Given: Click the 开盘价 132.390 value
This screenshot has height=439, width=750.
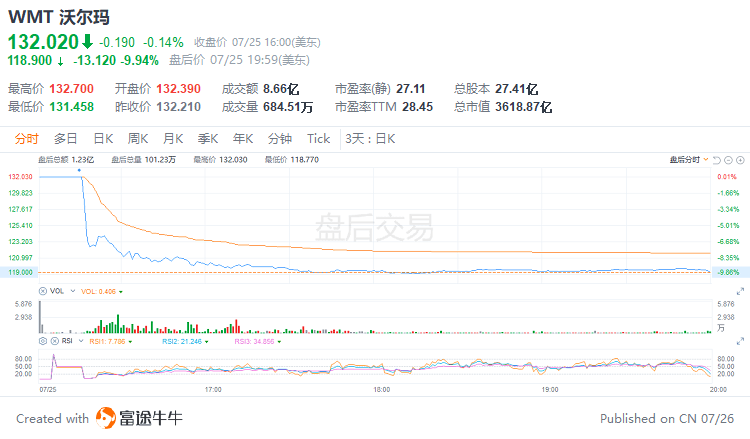Looking at the screenshot, I should click(178, 89).
